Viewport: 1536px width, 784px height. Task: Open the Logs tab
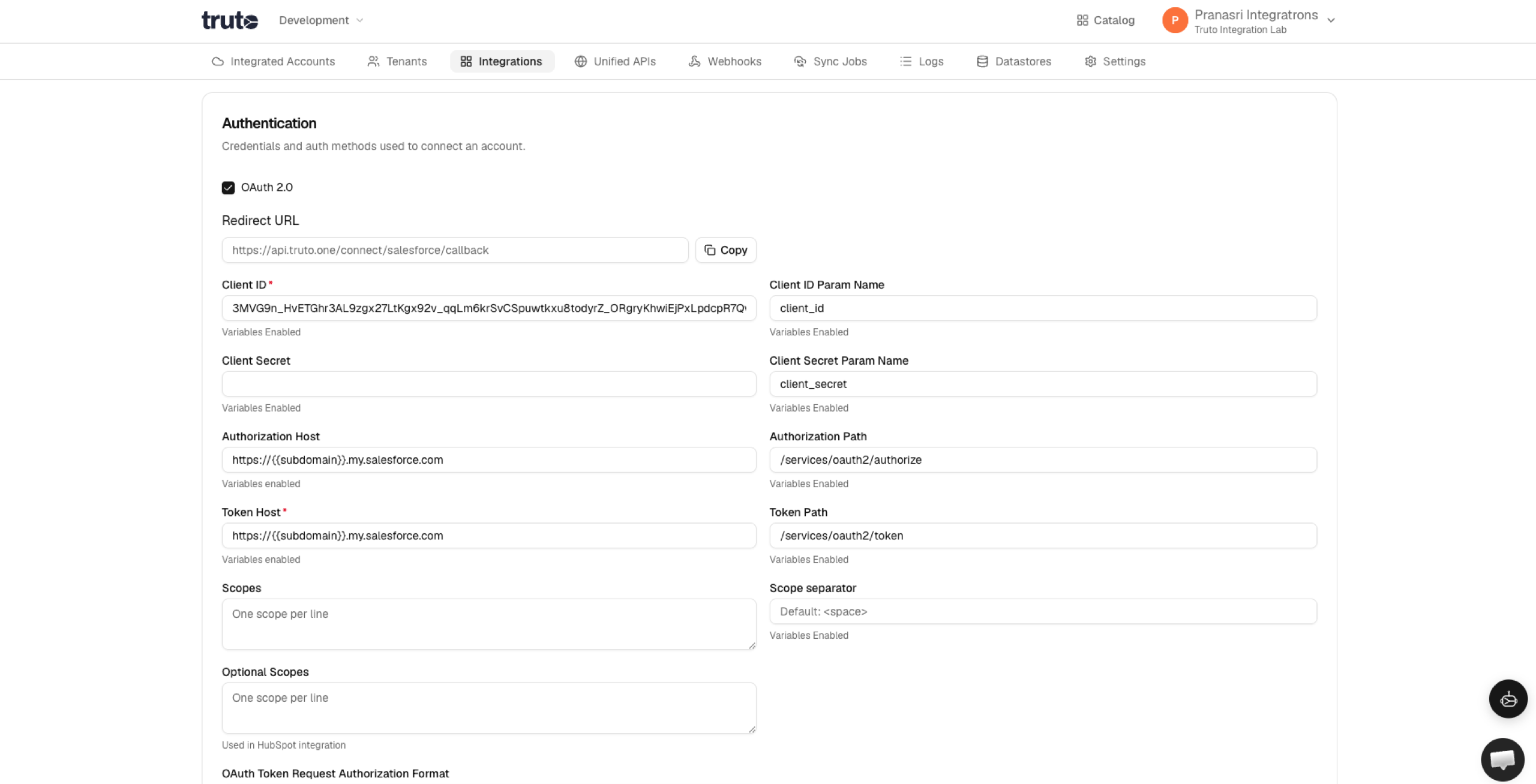922,61
